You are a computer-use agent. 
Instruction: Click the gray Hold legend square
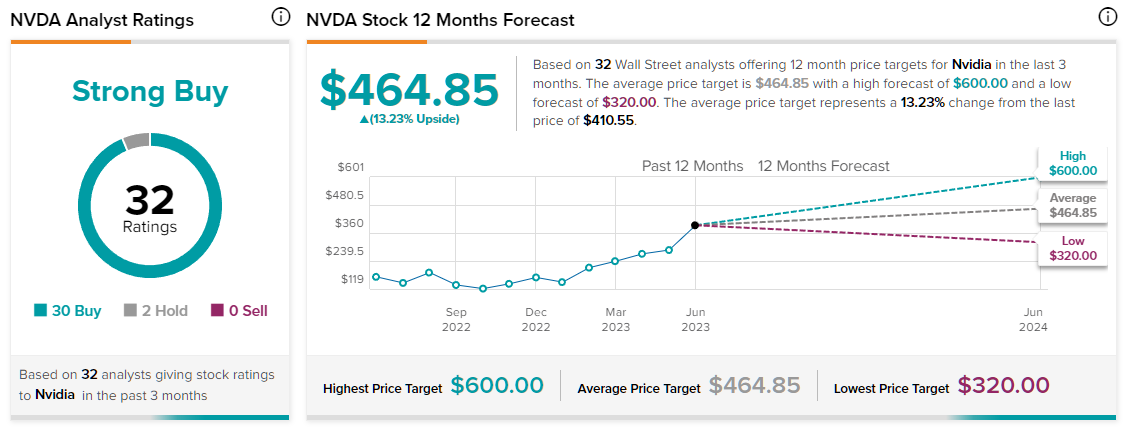pos(130,311)
